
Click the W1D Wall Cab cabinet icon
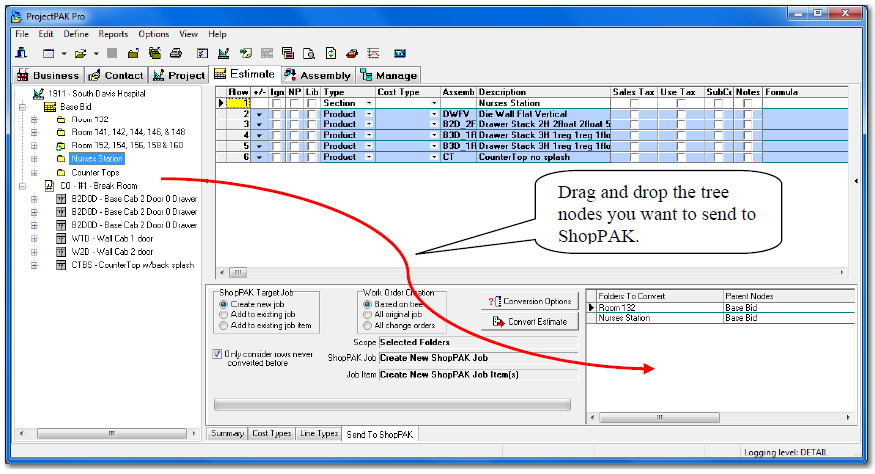[x=61, y=238]
